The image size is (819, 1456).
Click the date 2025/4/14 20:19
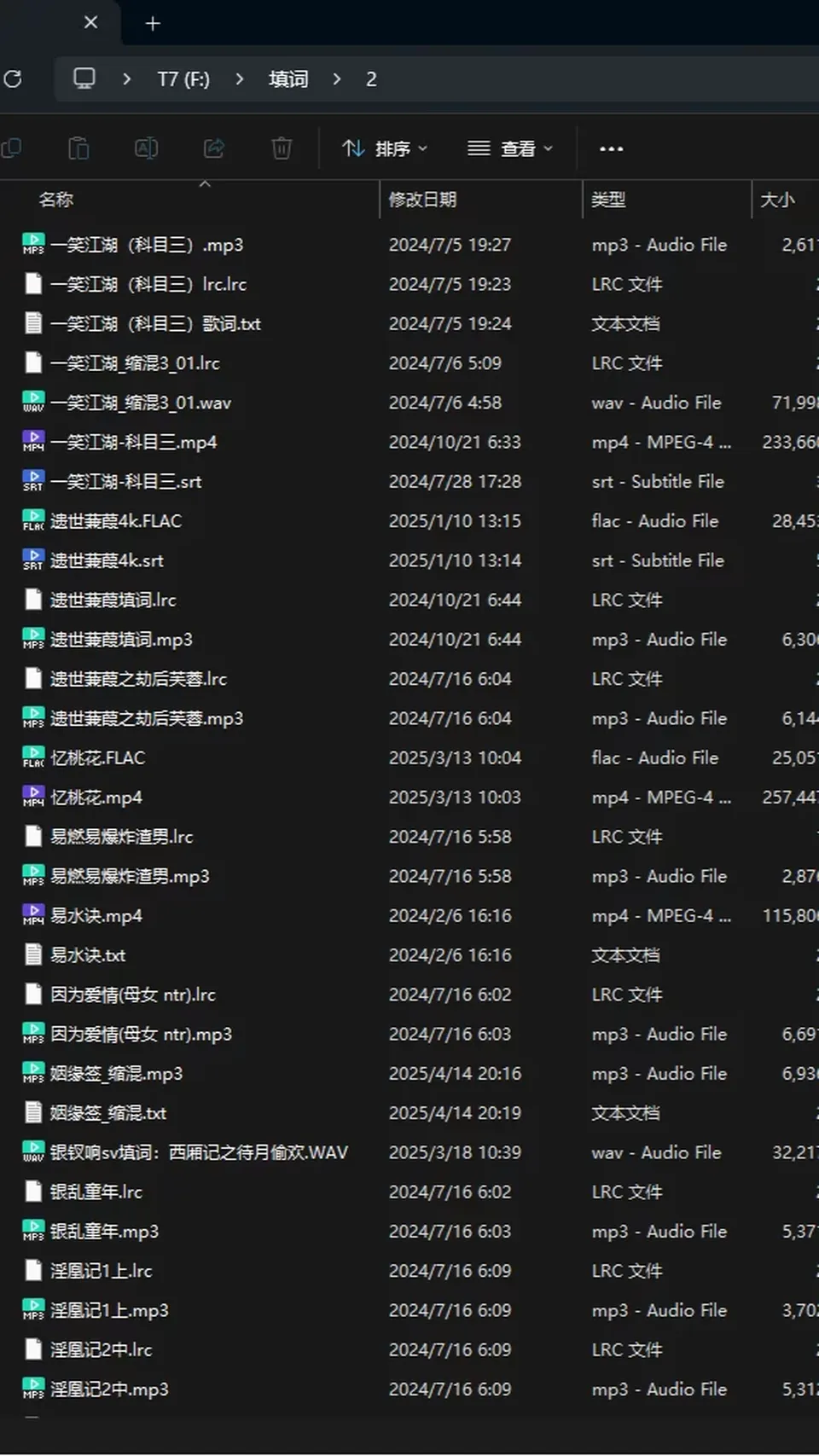pyautogui.click(x=455, y=1112)
